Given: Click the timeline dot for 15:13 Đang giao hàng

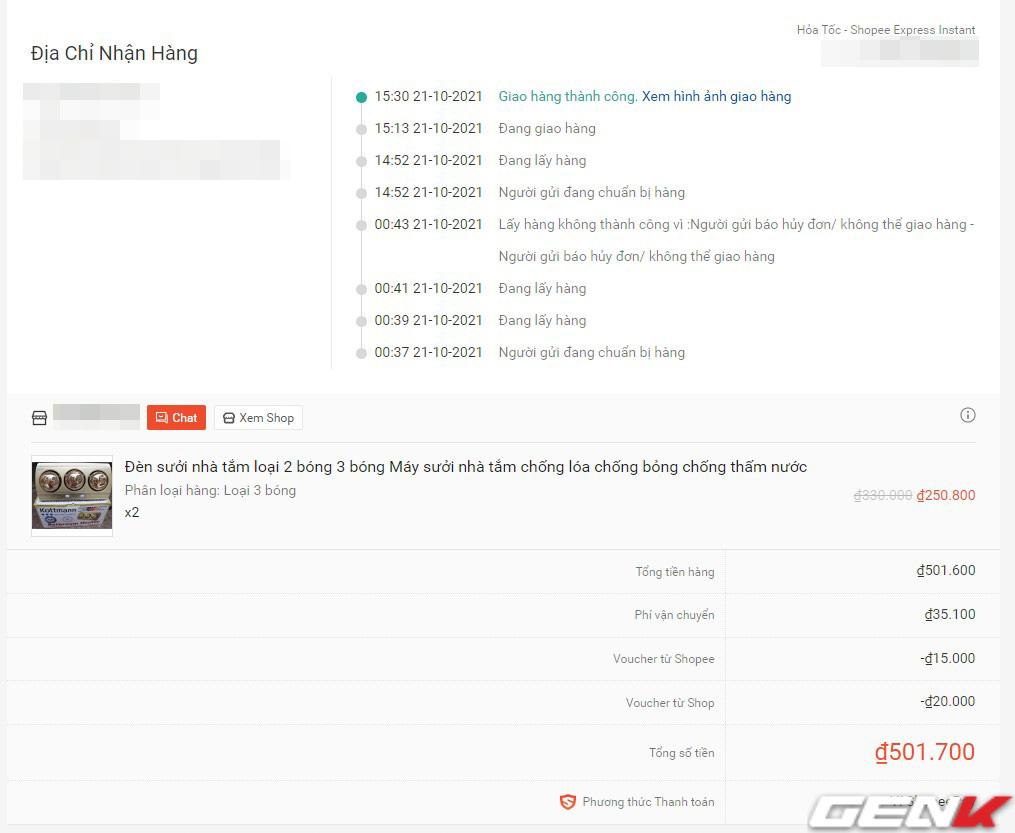Looking at the screenshot, I should pos(361,129).
